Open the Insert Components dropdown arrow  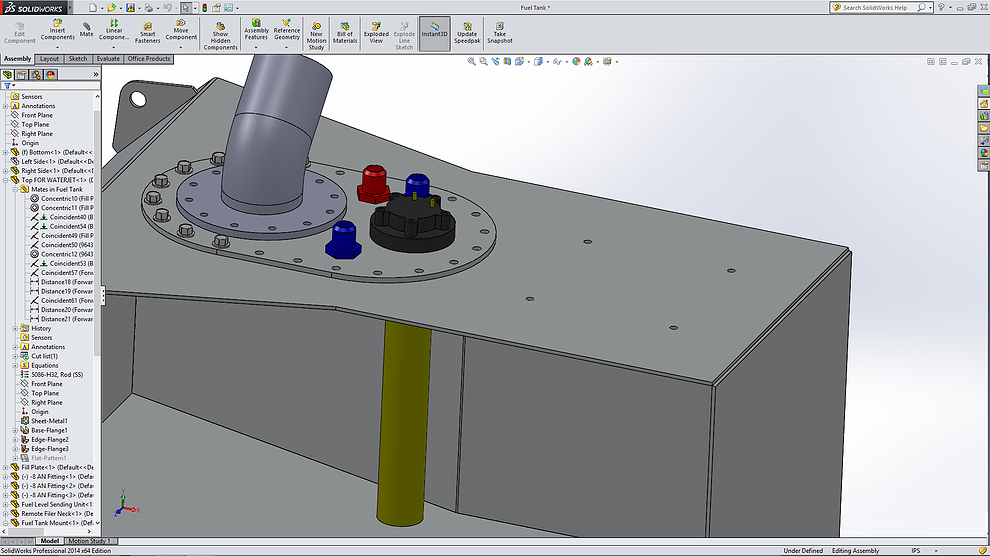tap(57, 46)
